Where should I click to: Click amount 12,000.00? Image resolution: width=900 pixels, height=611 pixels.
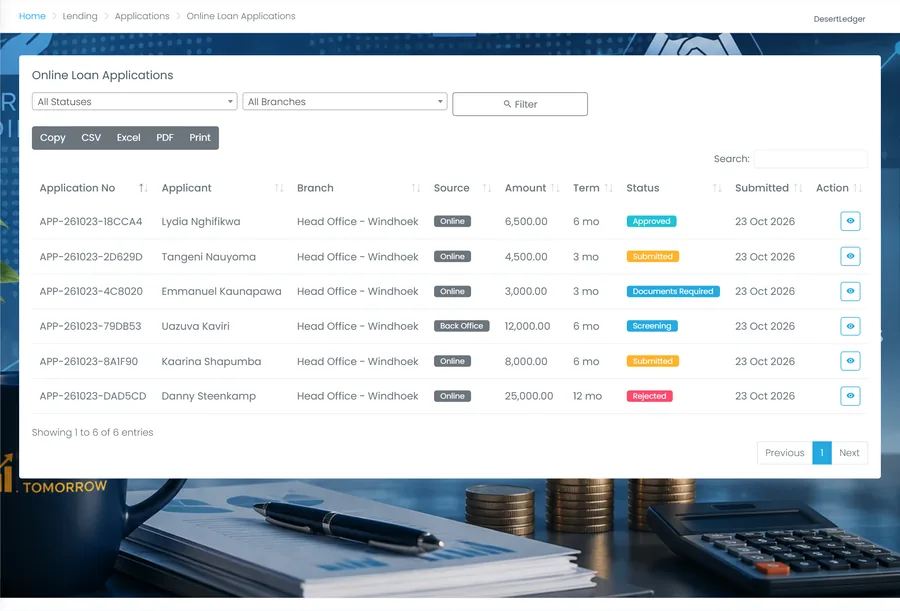coord(527,326)
